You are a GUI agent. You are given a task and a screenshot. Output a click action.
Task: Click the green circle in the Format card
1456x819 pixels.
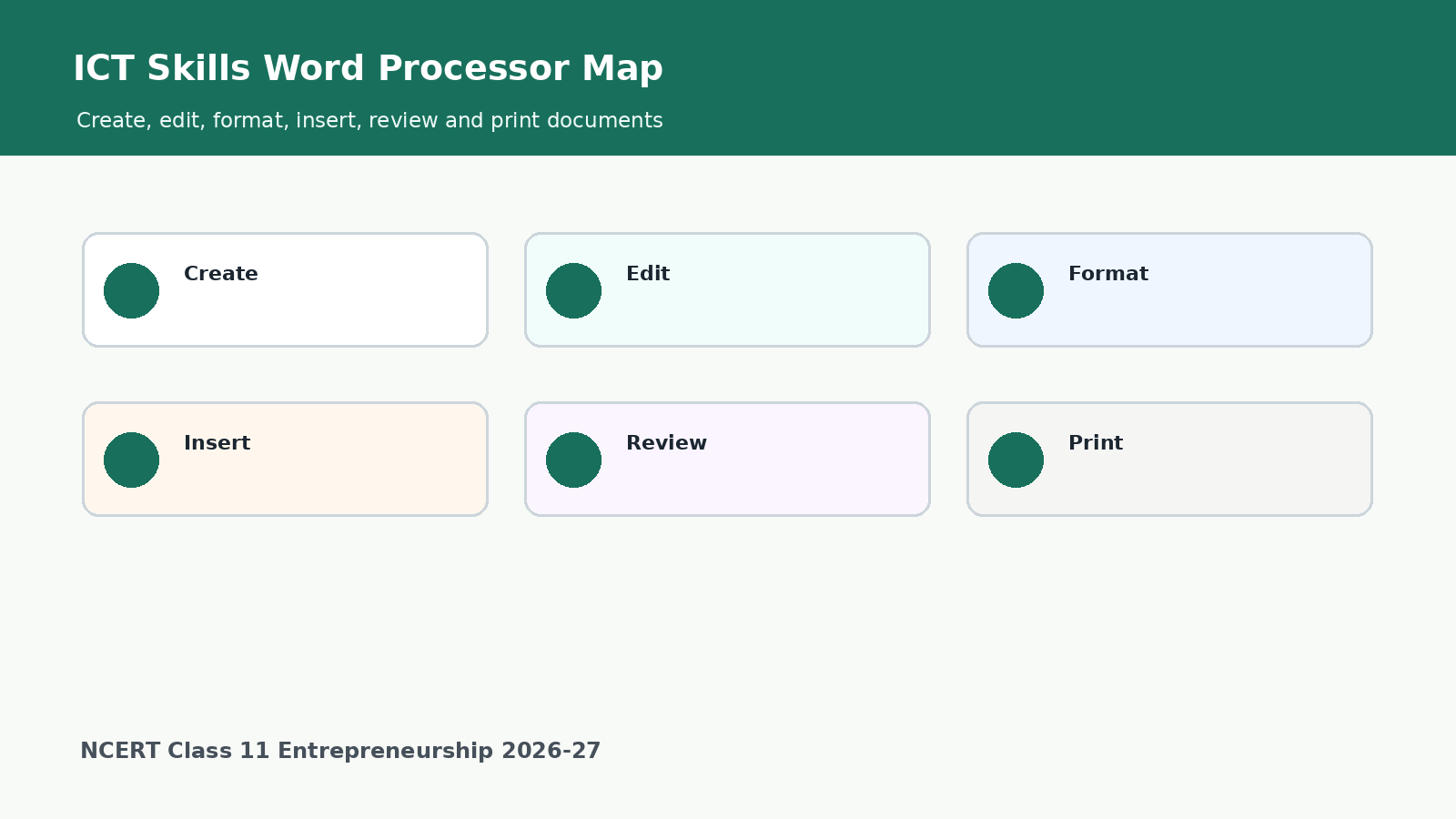pos(1016,290)
